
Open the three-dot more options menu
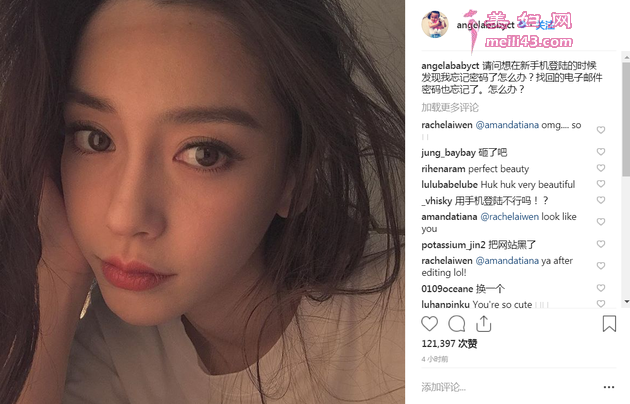(609, 387)
